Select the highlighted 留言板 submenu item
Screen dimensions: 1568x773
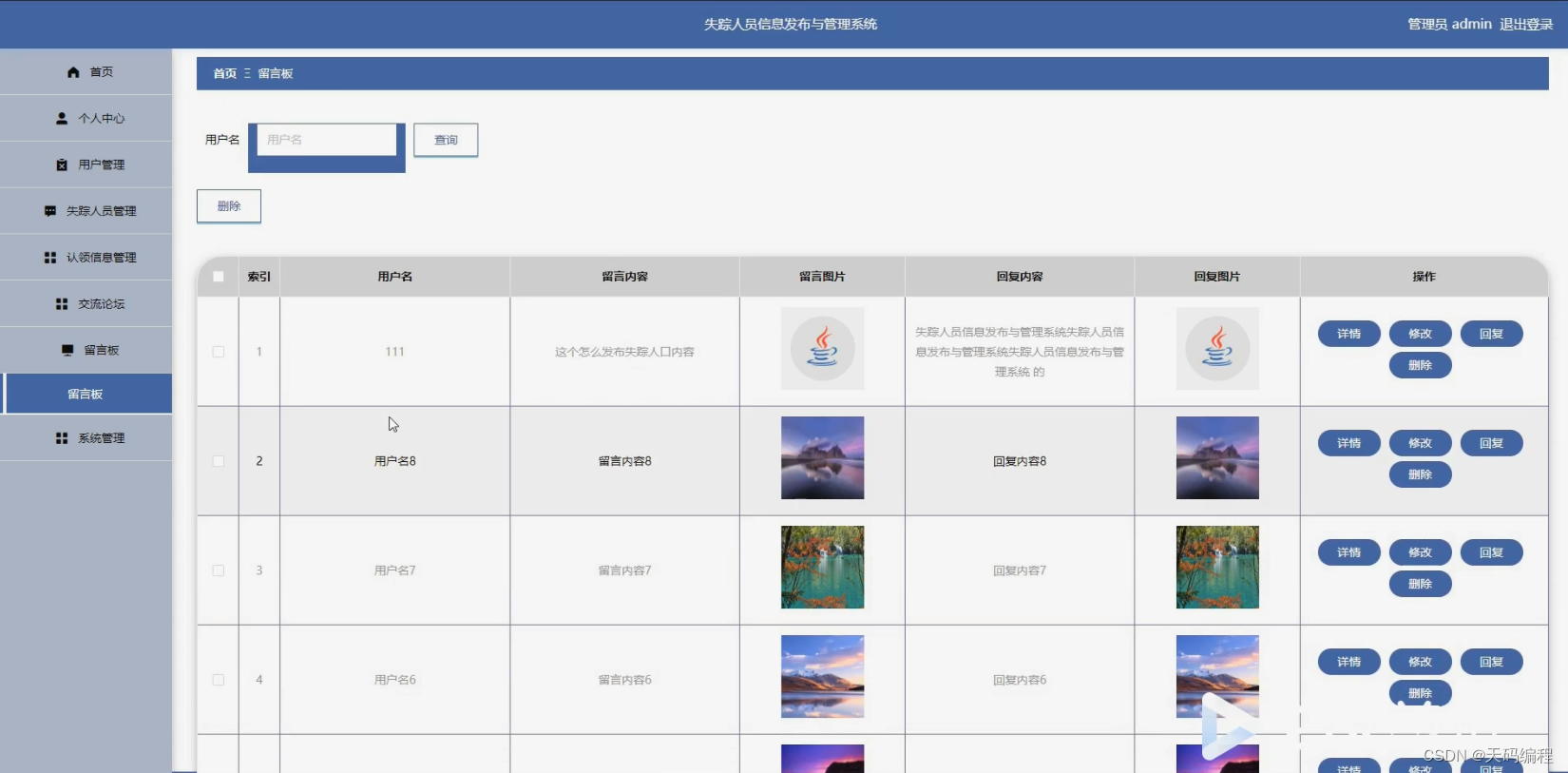point(86,394)
